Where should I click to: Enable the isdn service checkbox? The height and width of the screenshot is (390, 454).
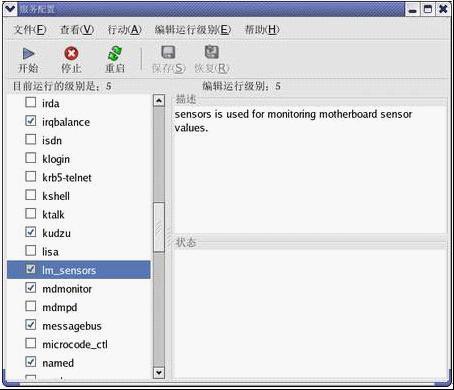[31, 139]
